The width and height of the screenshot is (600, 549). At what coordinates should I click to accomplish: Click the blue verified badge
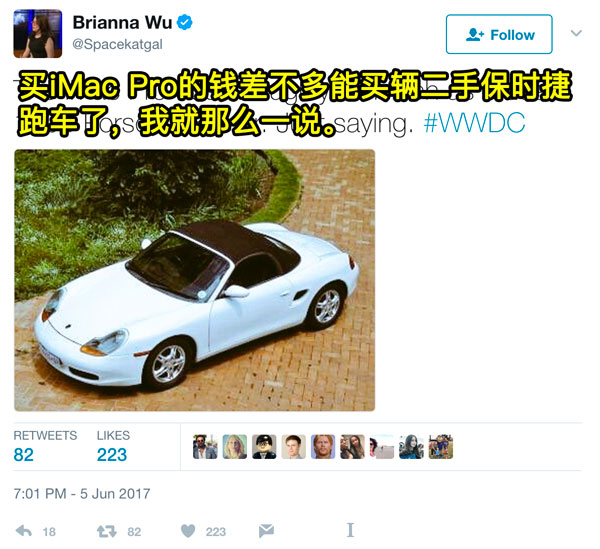(x=184, y=22)
